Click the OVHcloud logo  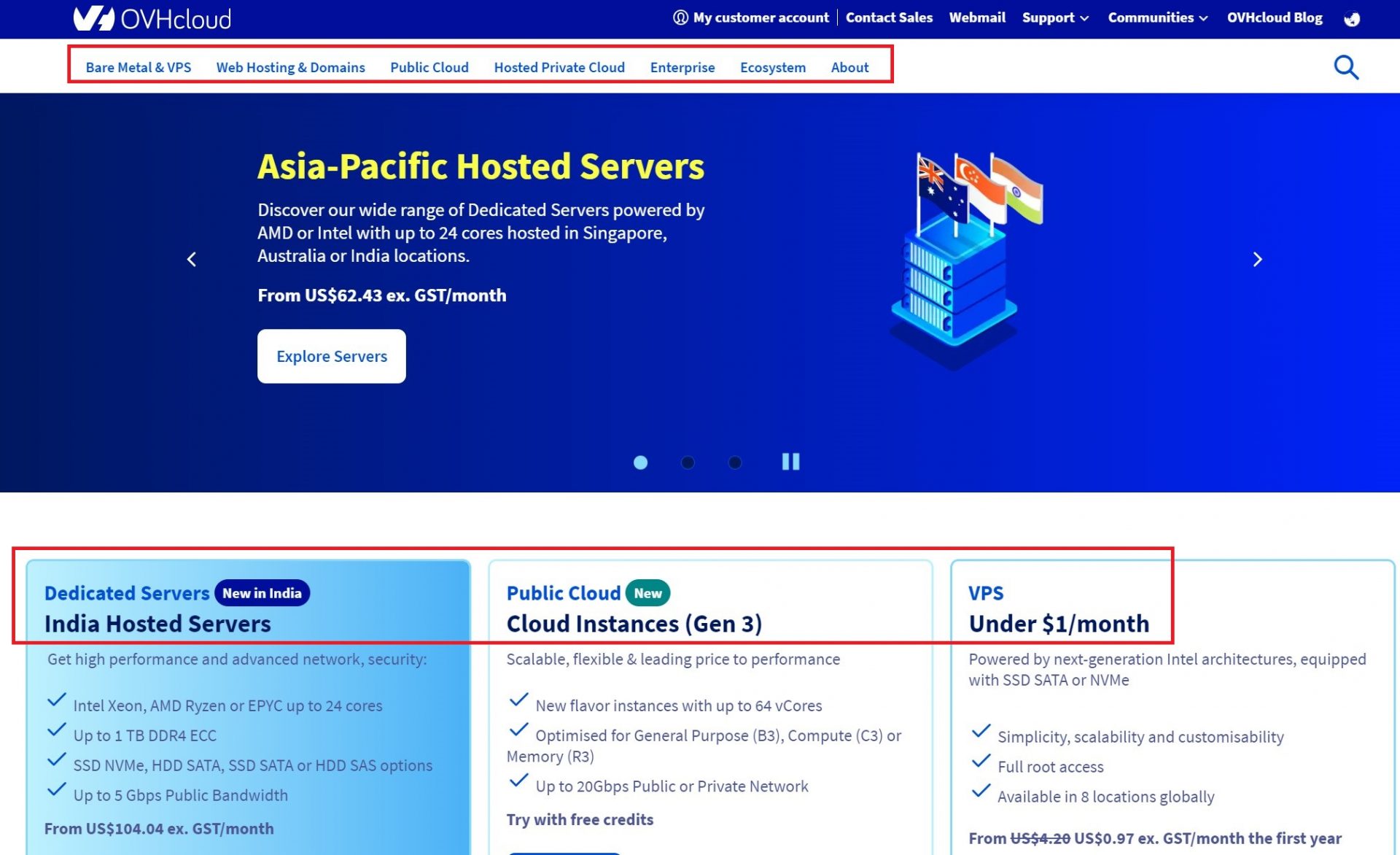click(151, 19)
